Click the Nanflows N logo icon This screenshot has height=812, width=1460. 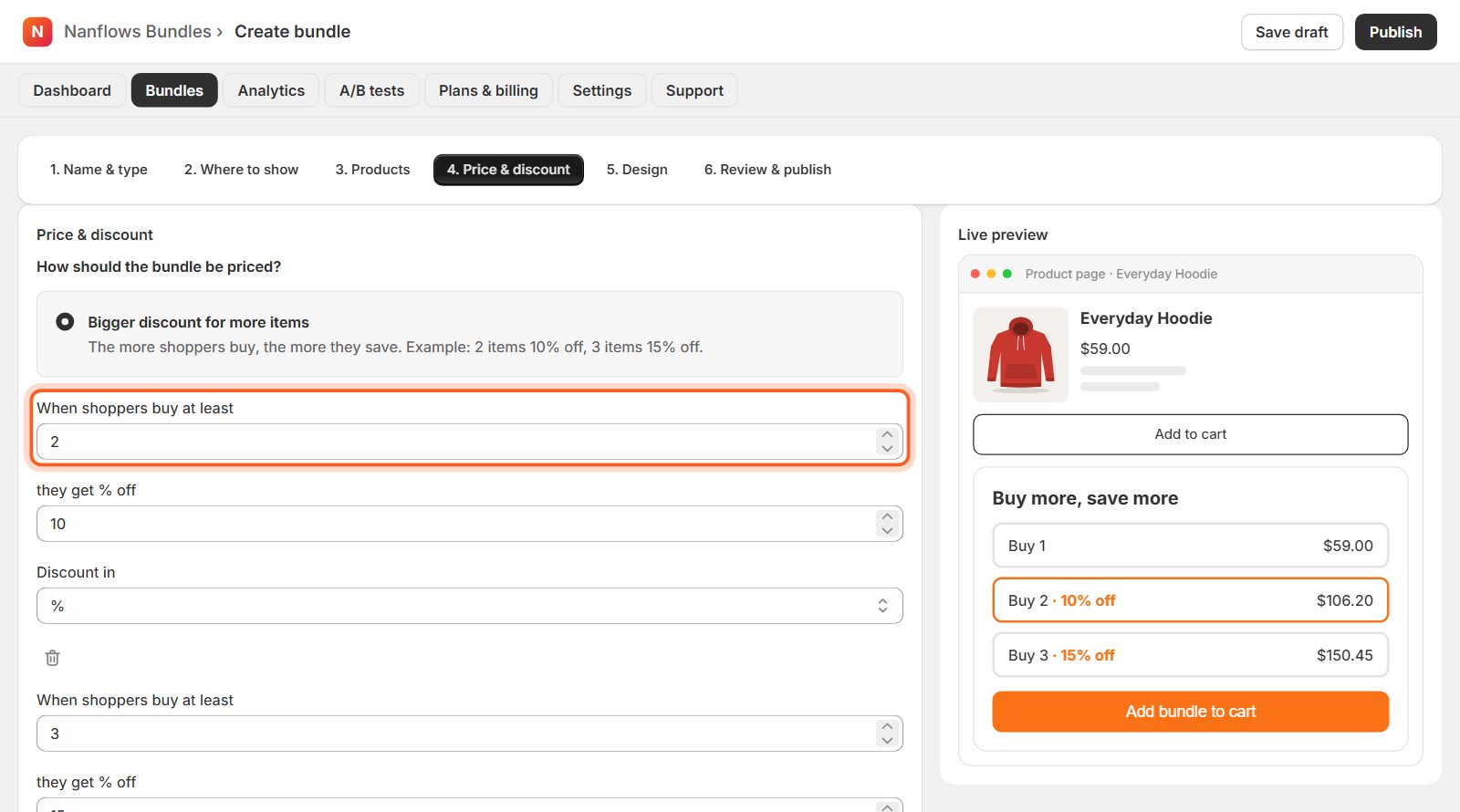point(37,32)
